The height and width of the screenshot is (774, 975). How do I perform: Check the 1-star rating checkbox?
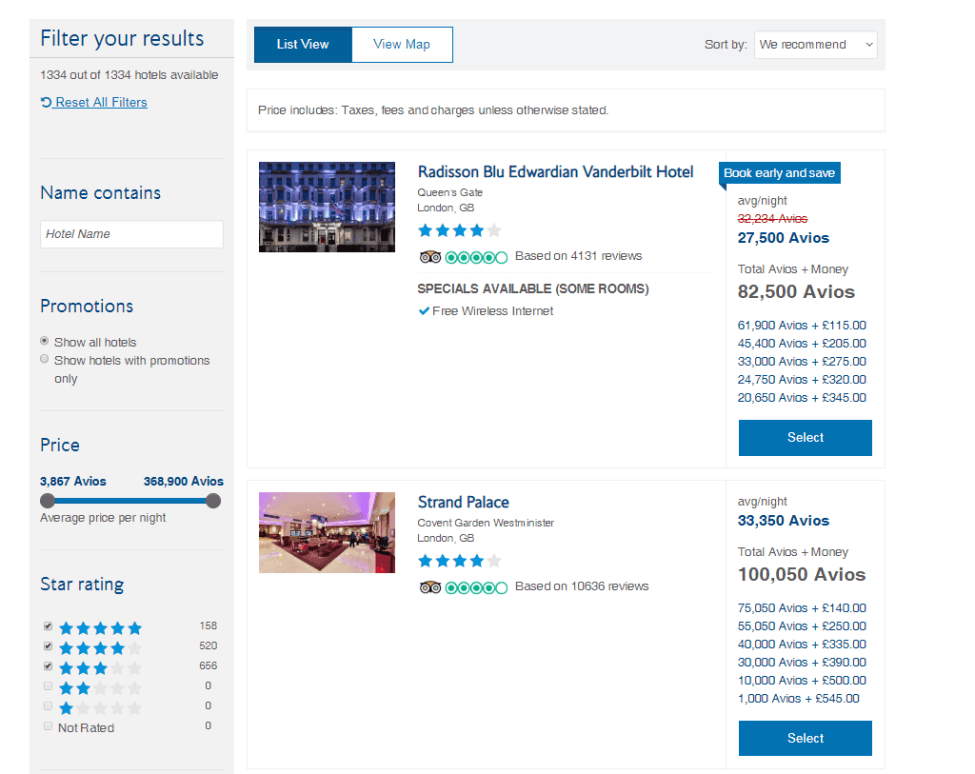pyautogui.click(x=48, y=706)
